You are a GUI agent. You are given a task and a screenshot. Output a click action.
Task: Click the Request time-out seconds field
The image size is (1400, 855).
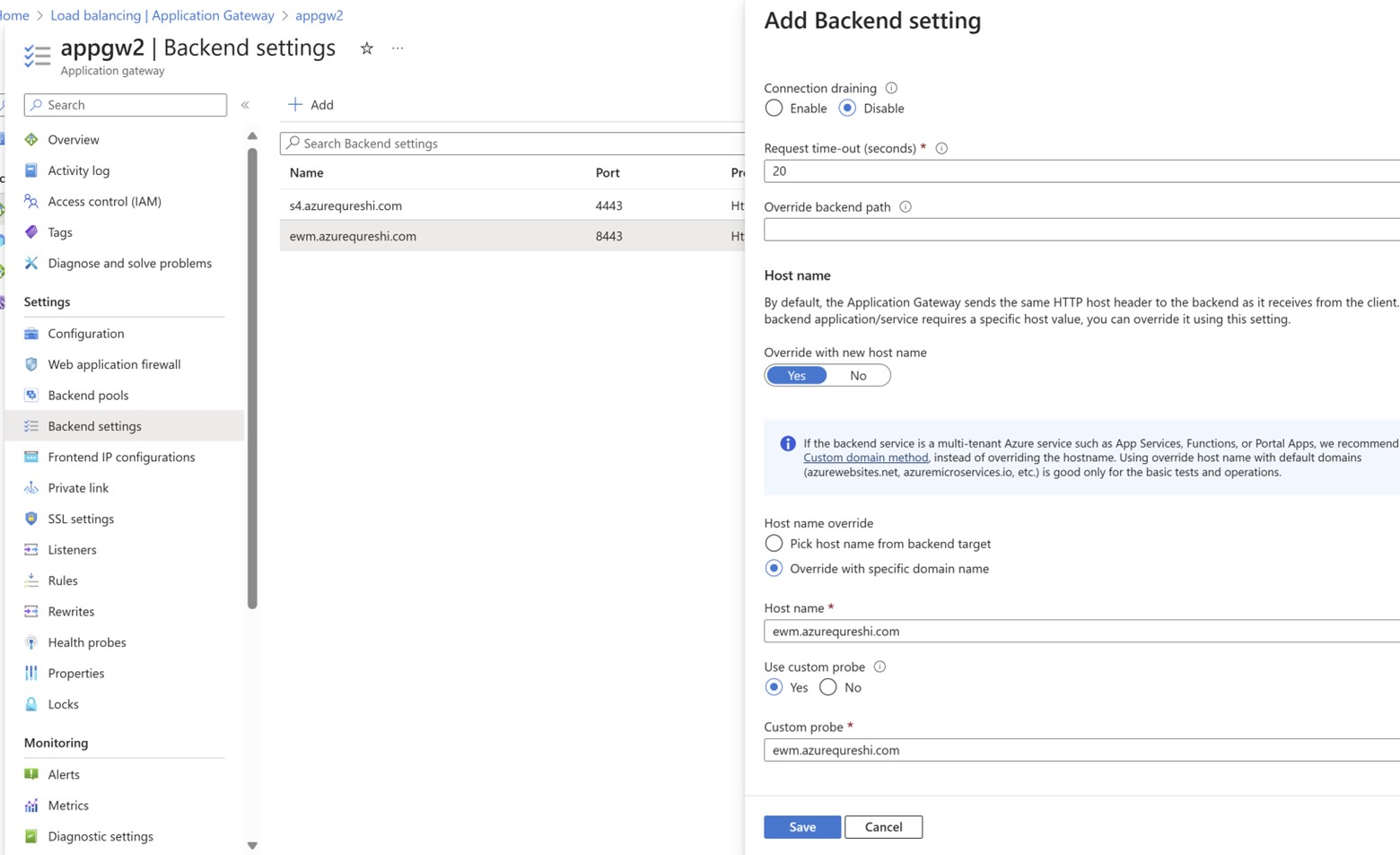point(1081,171)
